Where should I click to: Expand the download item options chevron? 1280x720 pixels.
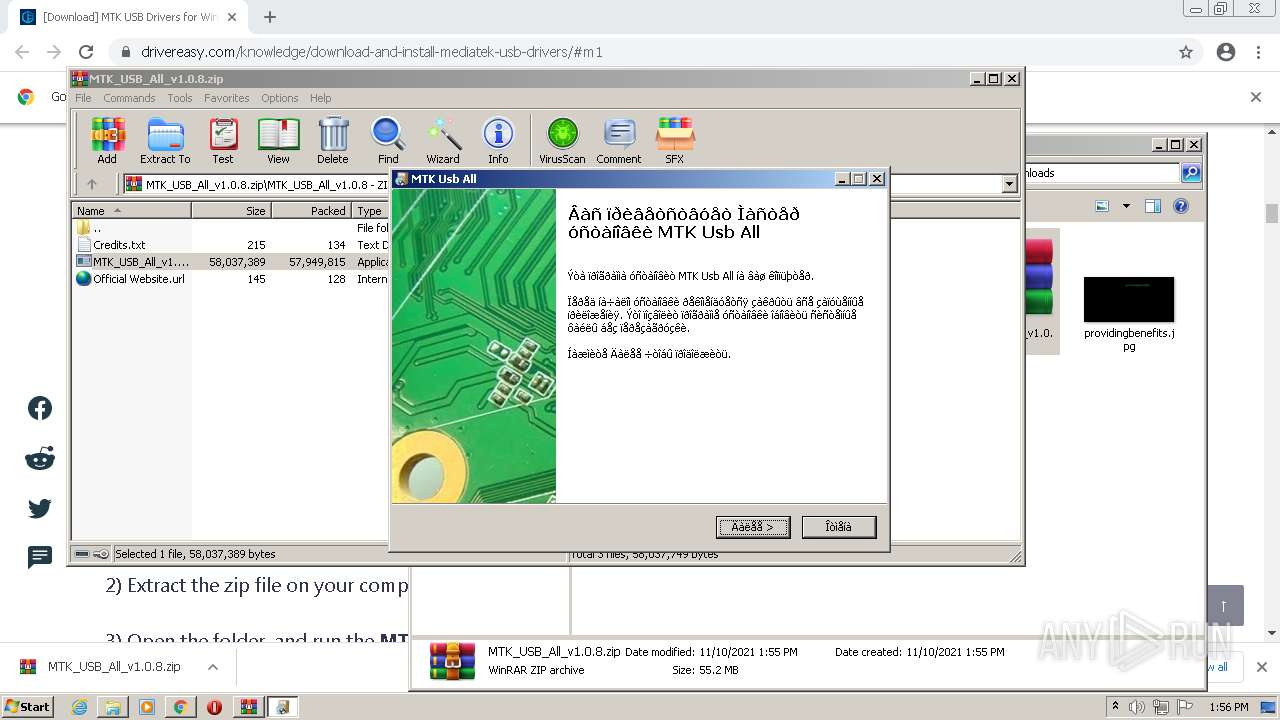click(213, 667)
